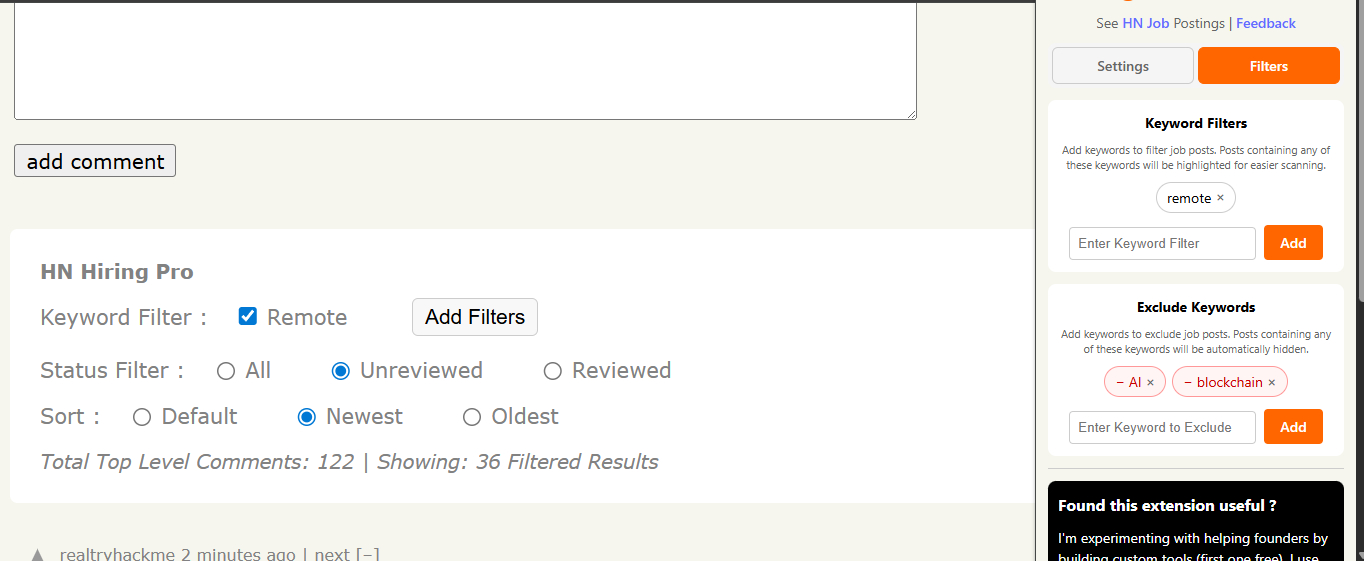Sort comments by Oldest
Viewport: 1364px width, 561px height.
472,417
